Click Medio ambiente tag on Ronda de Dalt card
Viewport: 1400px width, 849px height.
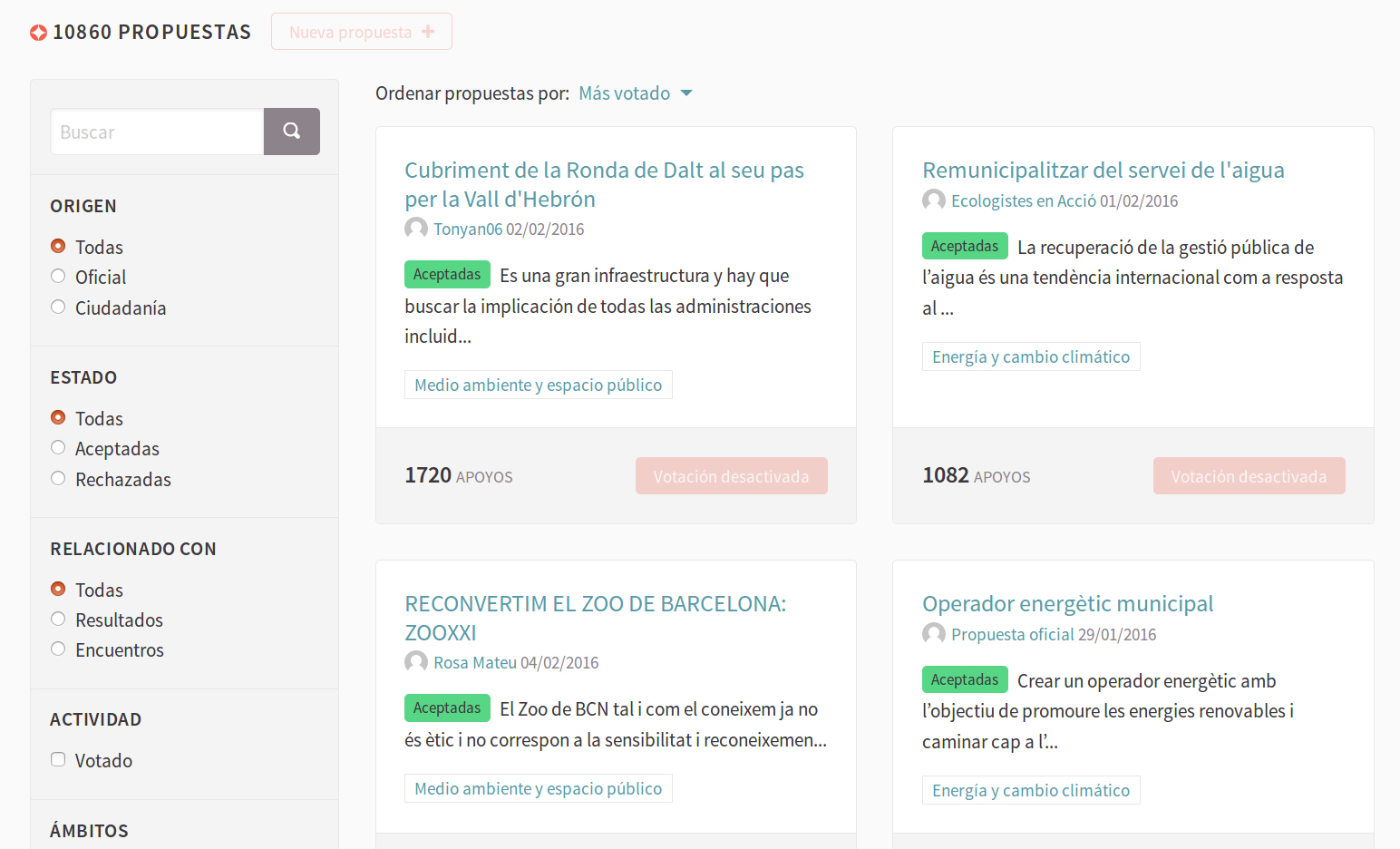pos(539,385)
